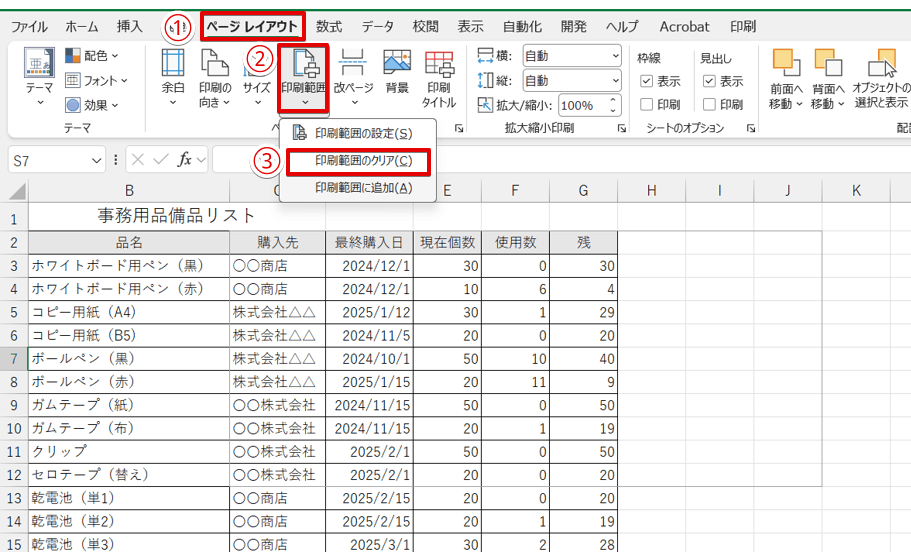
Task: Open the 横 width dropdown set to 自動
Action: tap(572, 56)
